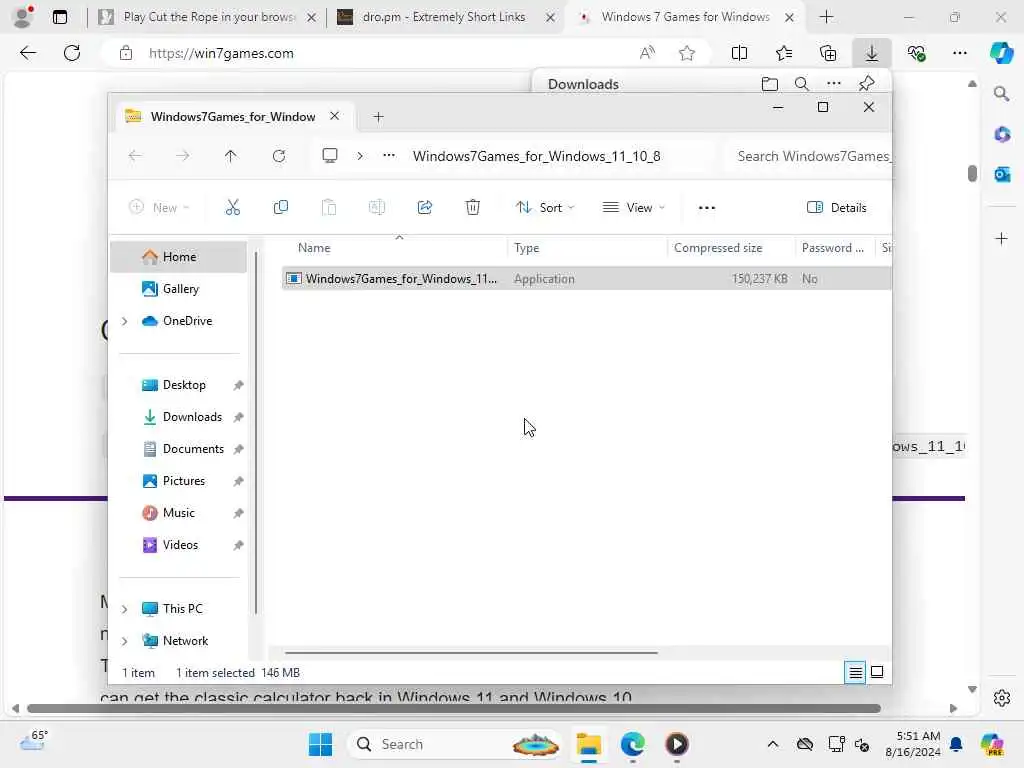Open more options in Edge Downloads panel

pyautogui.click(x=834, y=84)
